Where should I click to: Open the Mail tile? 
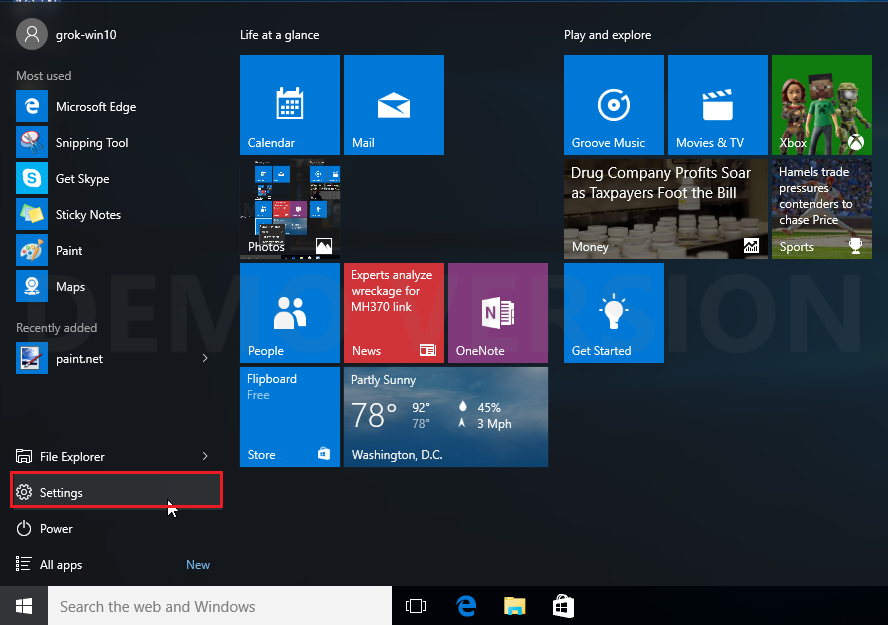point(394,105)
